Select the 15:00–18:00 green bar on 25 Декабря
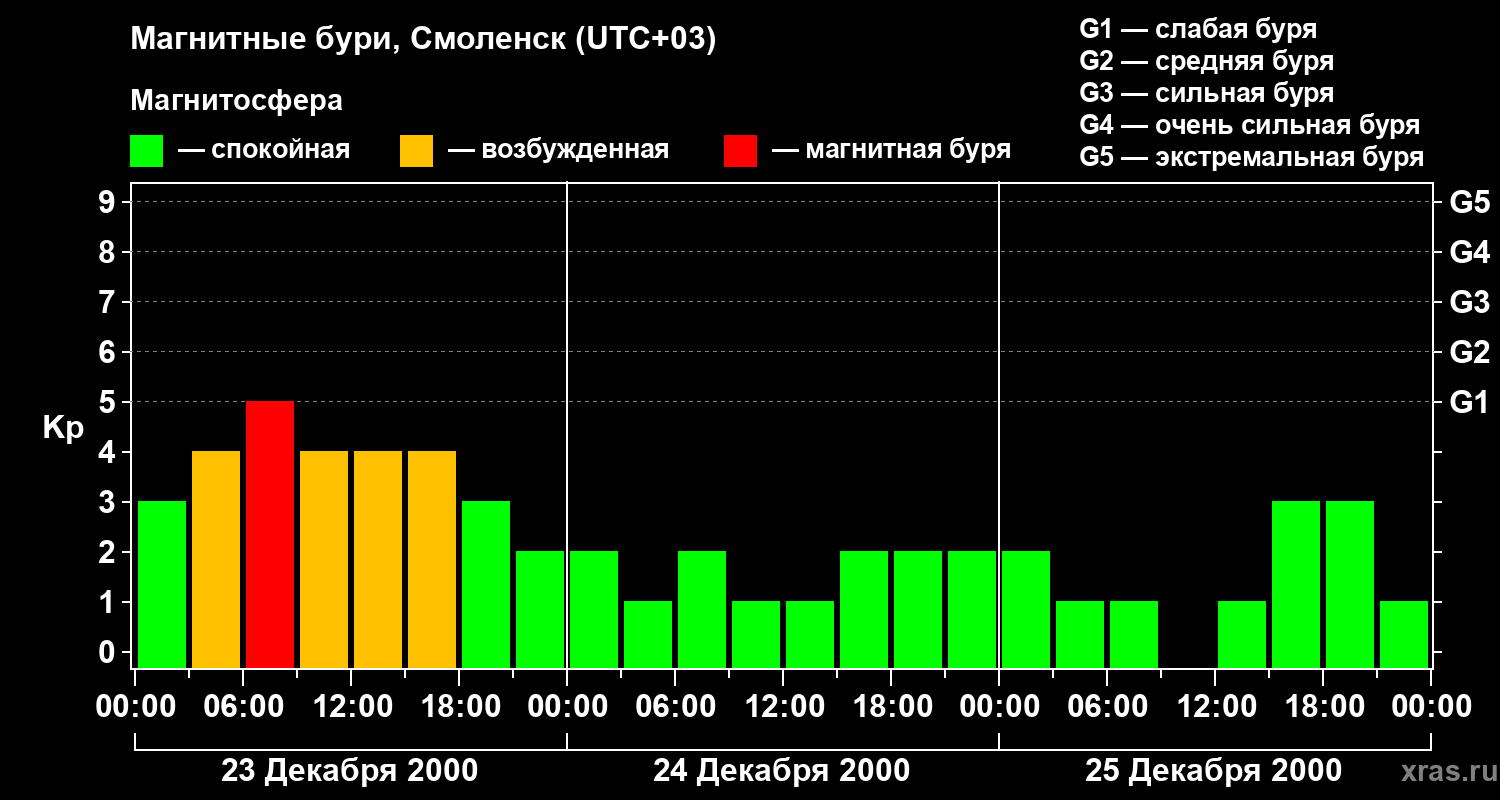The width and height of the screenshot is (1500, 800). coord(1296,584)
